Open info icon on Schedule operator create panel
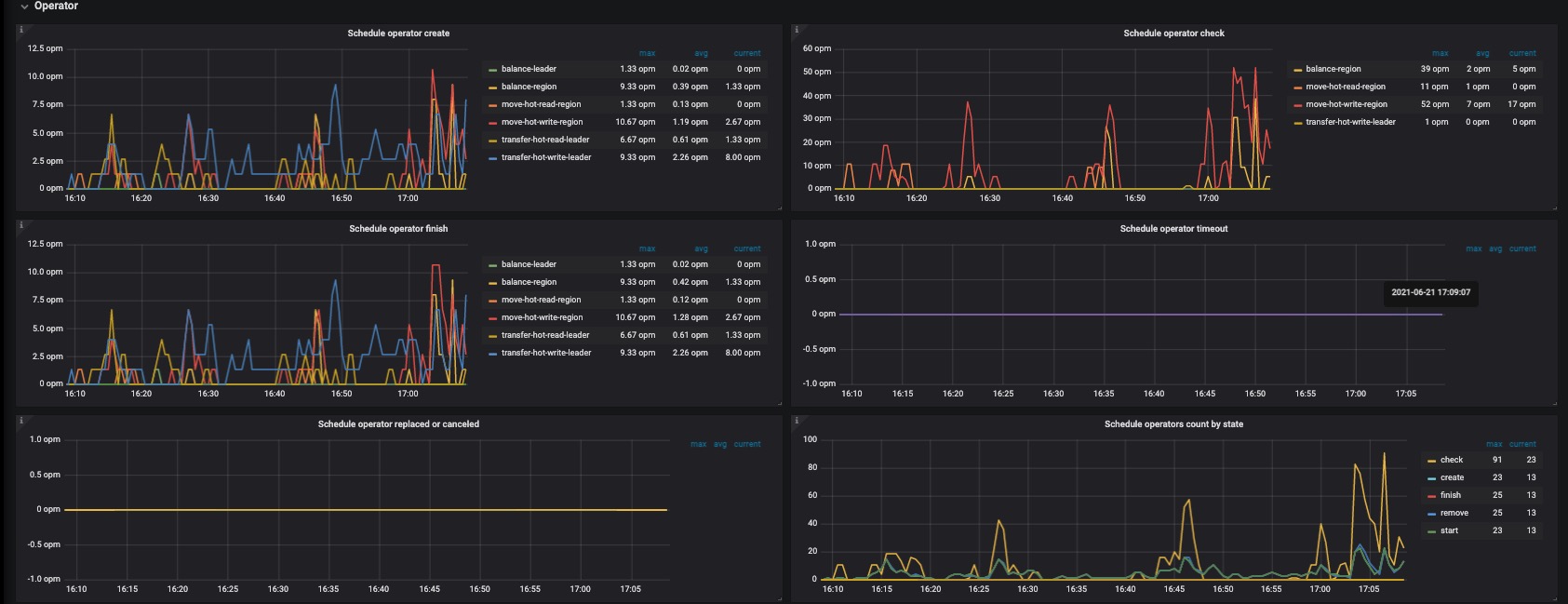The height and width of the screenshot is (604, 1568). 21,30
